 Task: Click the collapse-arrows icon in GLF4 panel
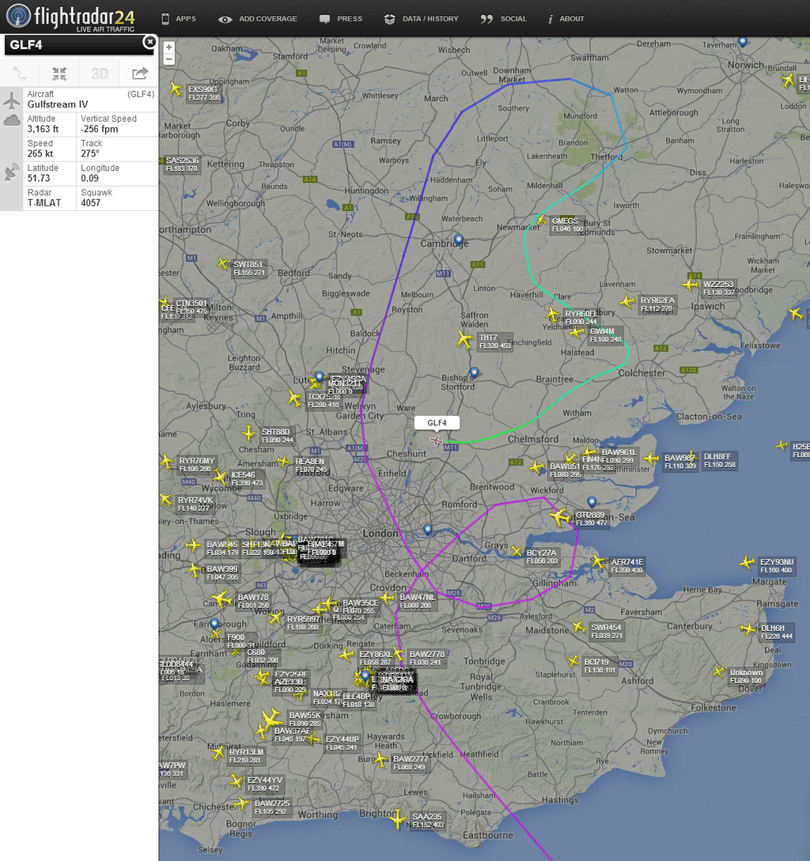(59, 73)
